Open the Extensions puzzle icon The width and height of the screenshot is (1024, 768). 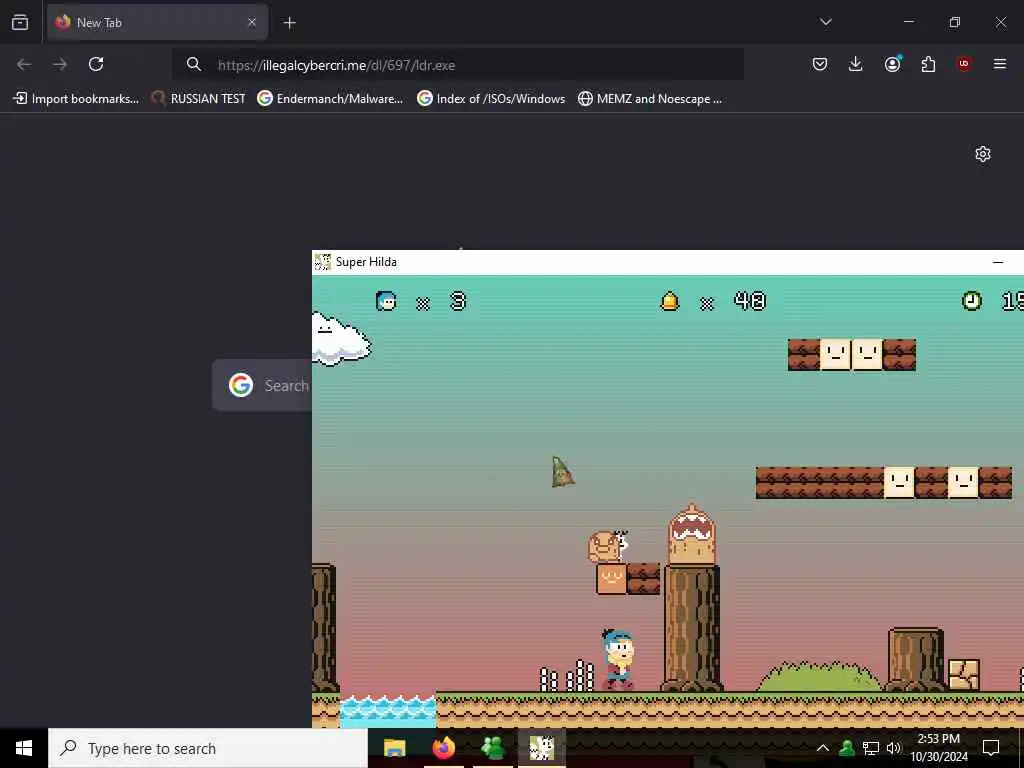coord(928,64)
